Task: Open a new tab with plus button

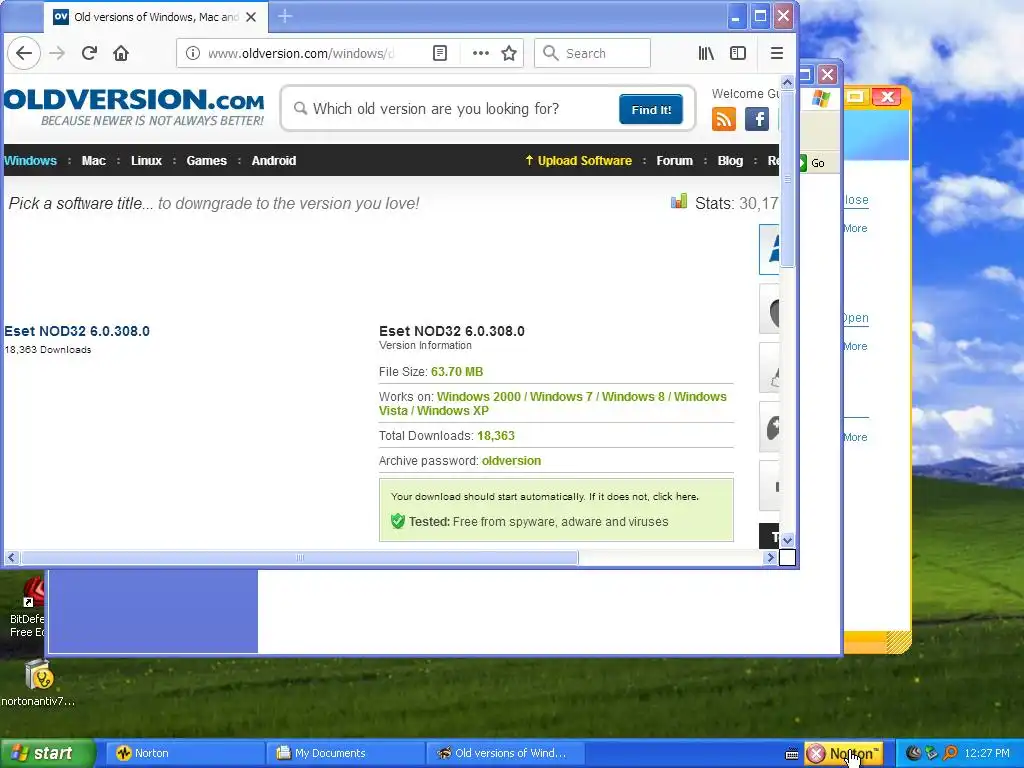Action: point(285,16)
